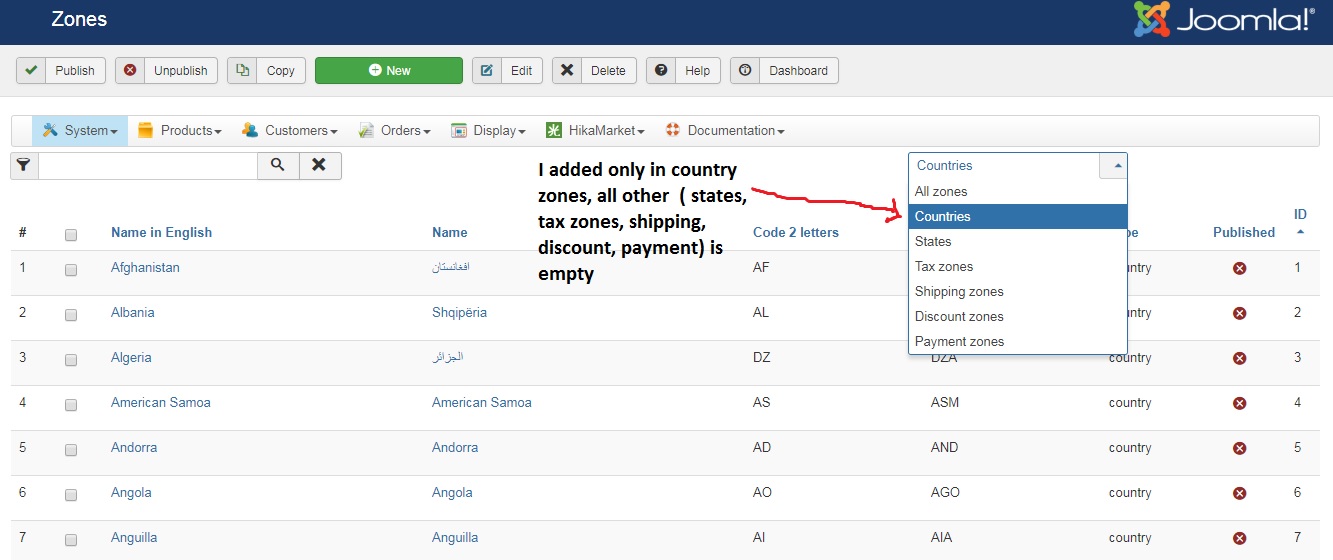
Task: Toggle published status for Anguilla
Action: pyautogui.click(x=1239, y=538)
